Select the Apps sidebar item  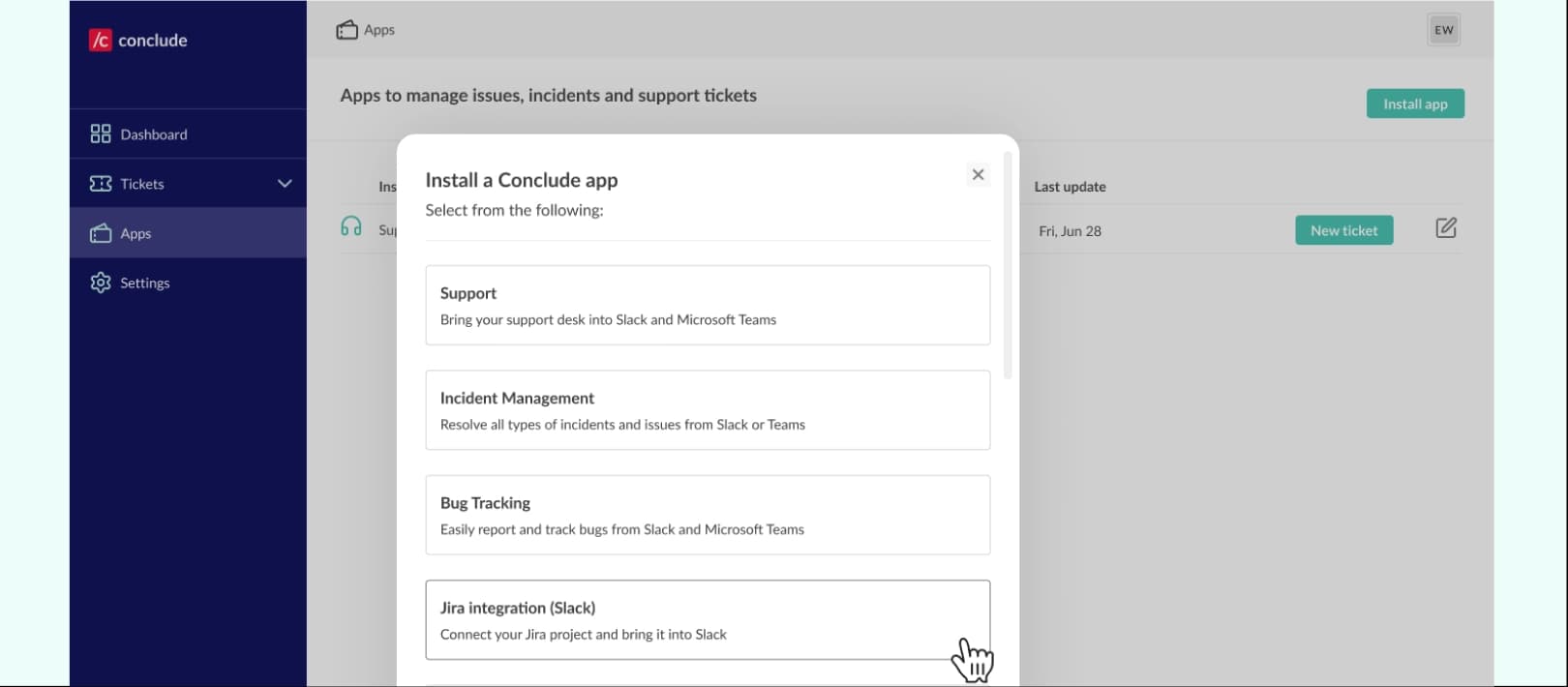click(x=136, y=233)
